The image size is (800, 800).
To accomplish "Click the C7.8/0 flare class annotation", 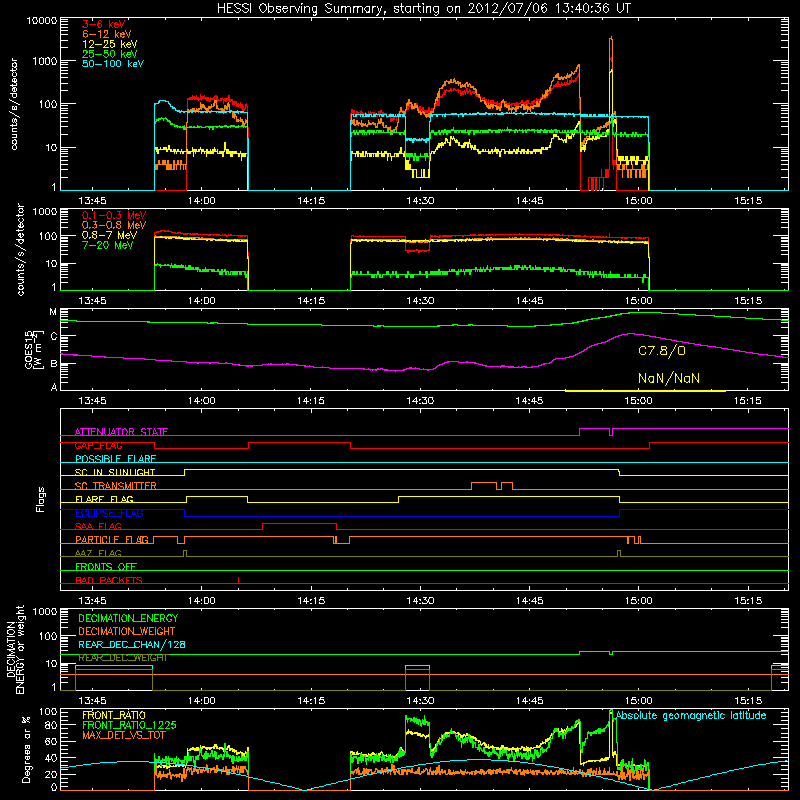I will click(661, 351).
